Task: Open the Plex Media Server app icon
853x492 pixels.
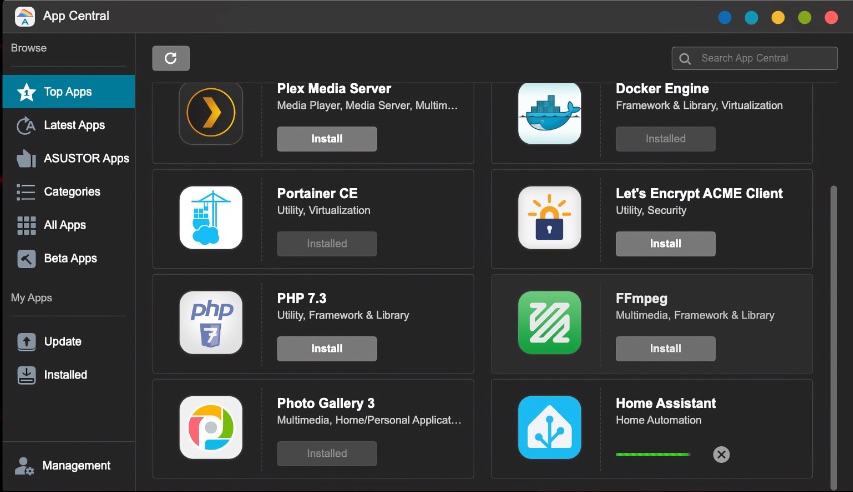Action: [211, 113]
